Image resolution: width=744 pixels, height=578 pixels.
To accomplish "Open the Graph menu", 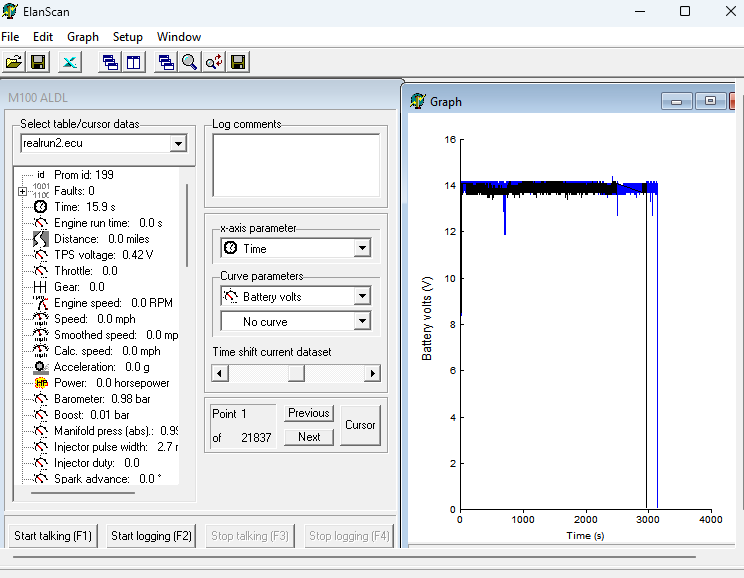I will pyautogui.click(x=83, y=37).
